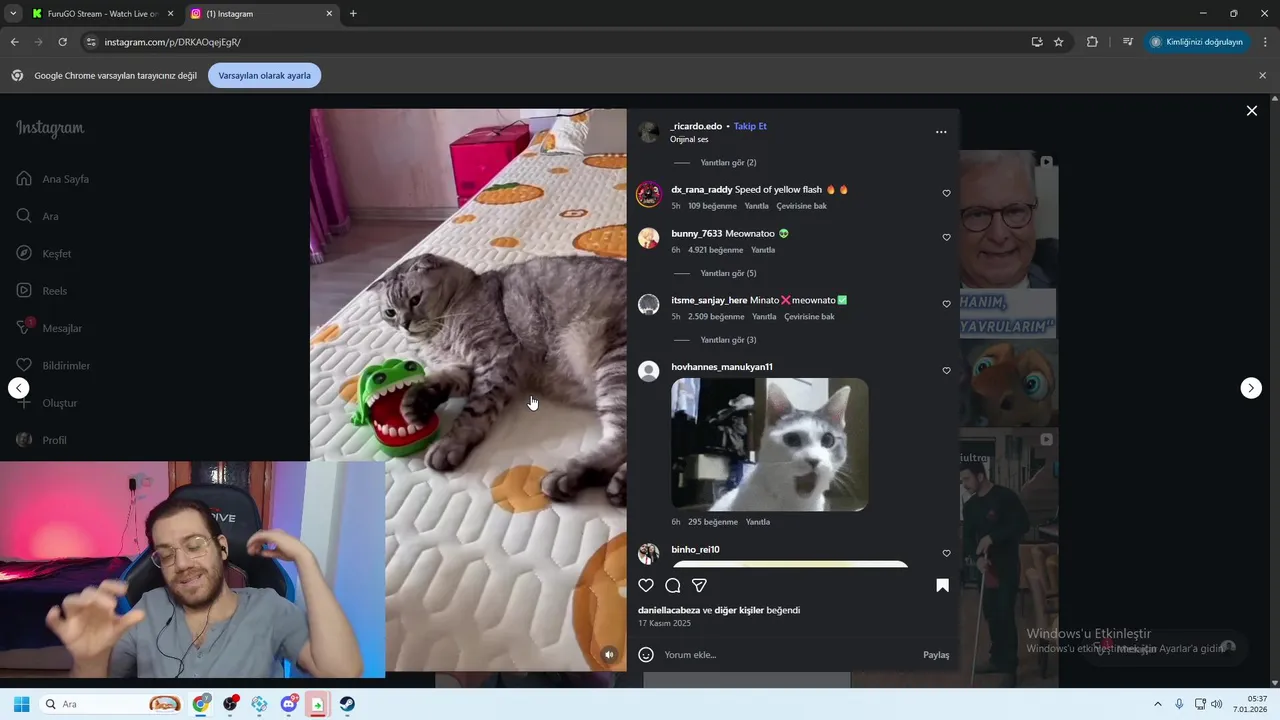Viewport: 1280px width, 720px height.
Task: Click the comment bubble icon
Action: [x=673, y=586]
